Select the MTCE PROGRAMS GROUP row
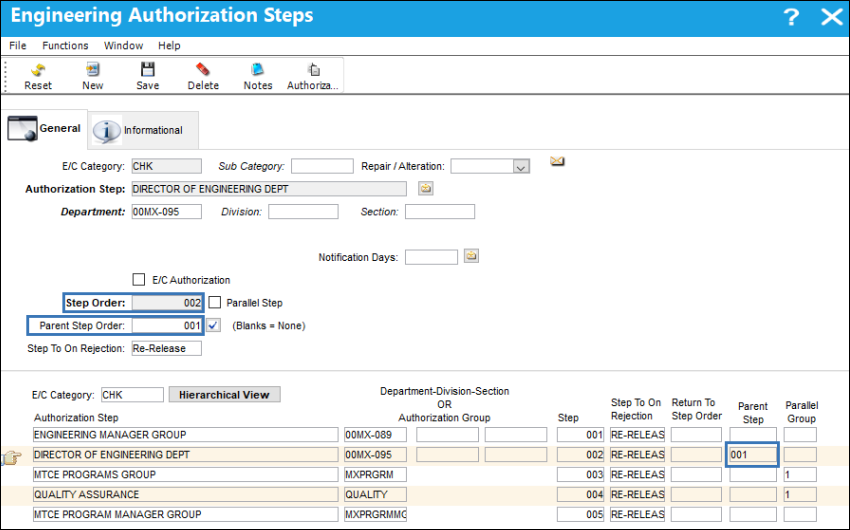This screenshot has width=850, height=530. click(x=185, y=475)
